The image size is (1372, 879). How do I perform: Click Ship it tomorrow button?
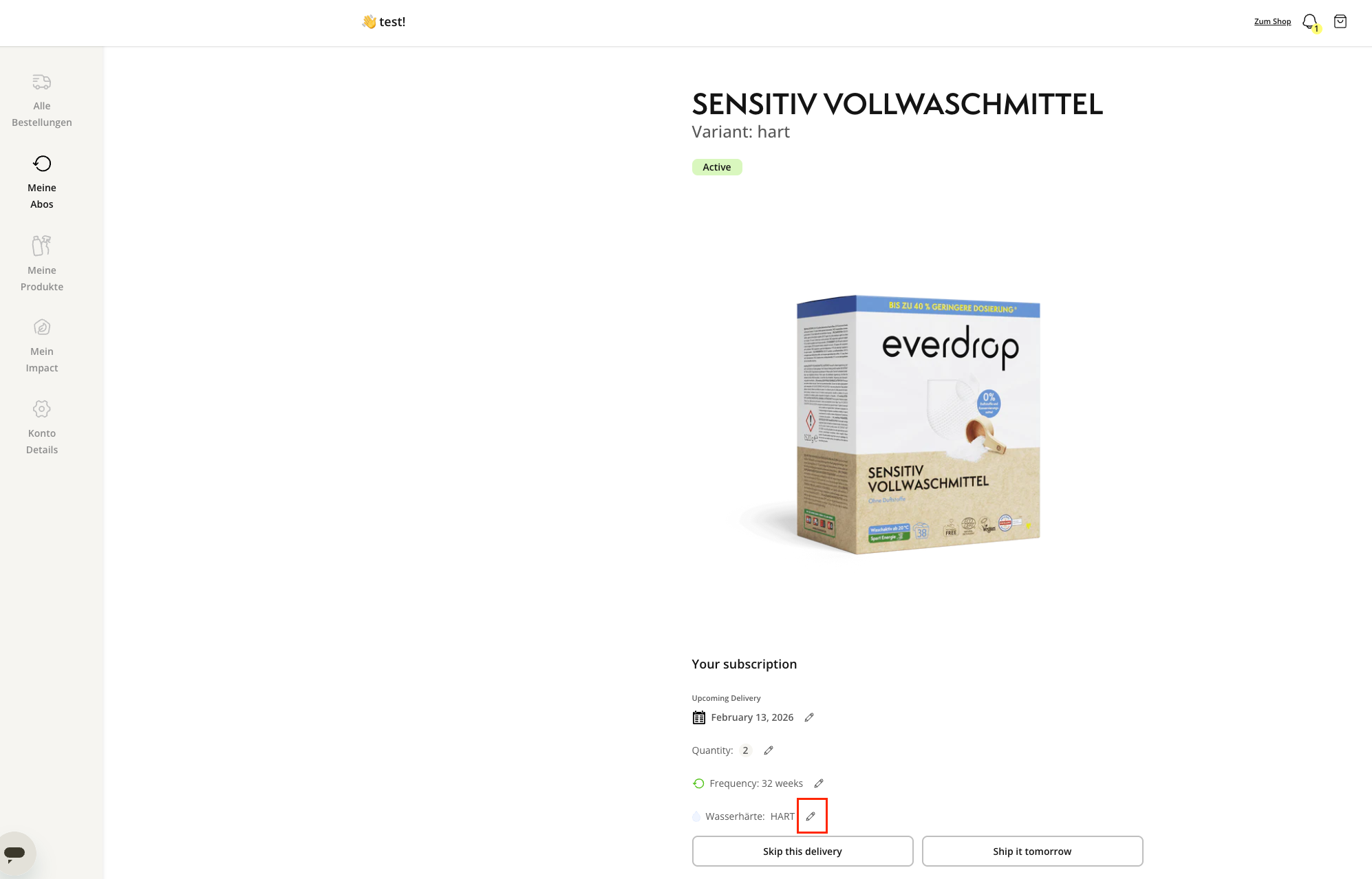(1032, 851)
